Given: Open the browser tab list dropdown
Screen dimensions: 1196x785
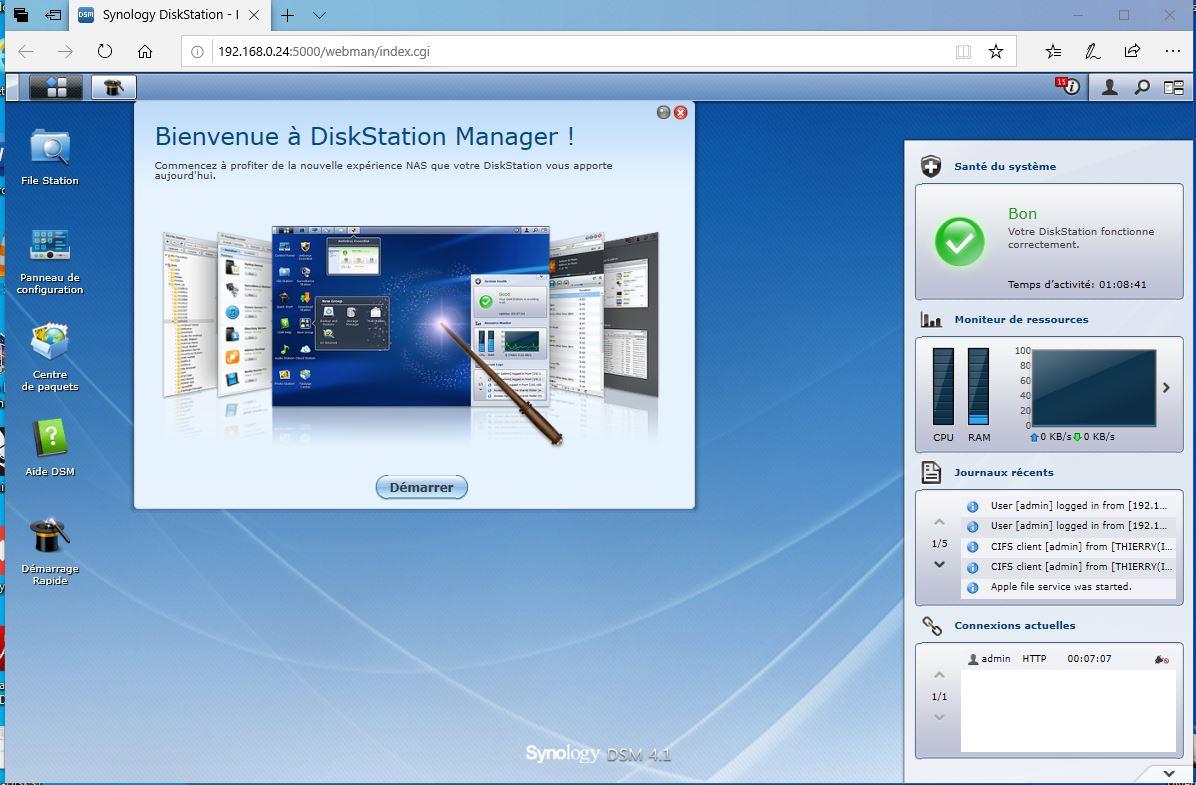Looking at the screenshot, I should pyautogui.click(x=319, y=15).
